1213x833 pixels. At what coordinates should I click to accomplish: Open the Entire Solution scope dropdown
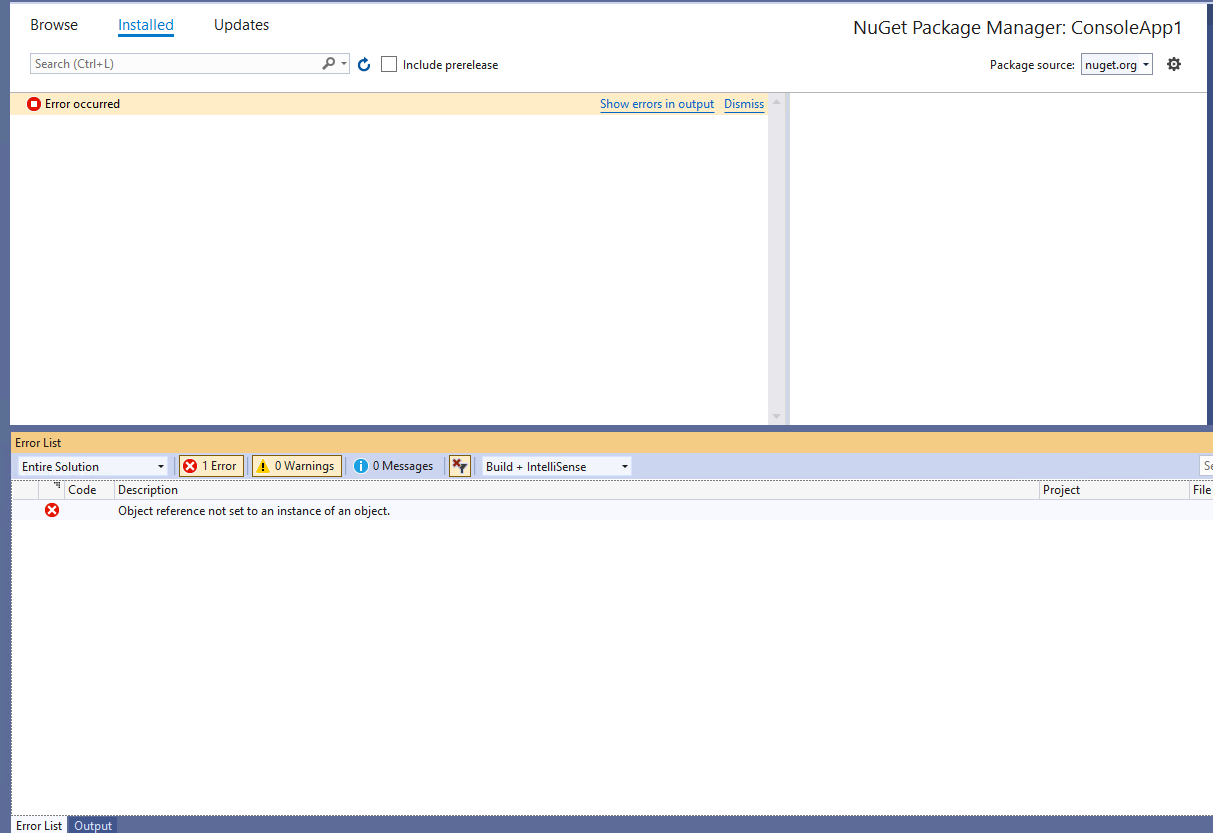pos(93,466)
